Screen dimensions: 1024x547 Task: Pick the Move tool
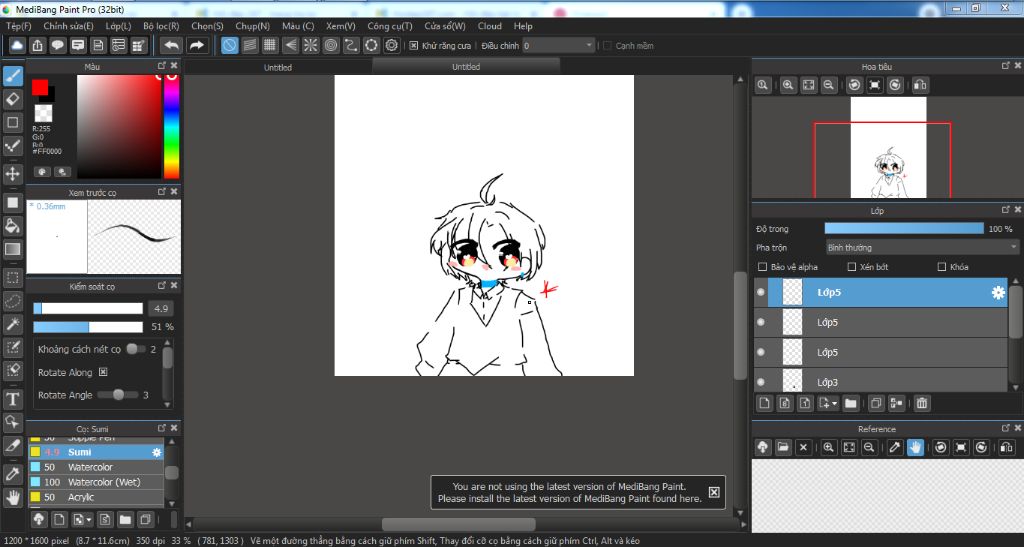pos(12,174)
